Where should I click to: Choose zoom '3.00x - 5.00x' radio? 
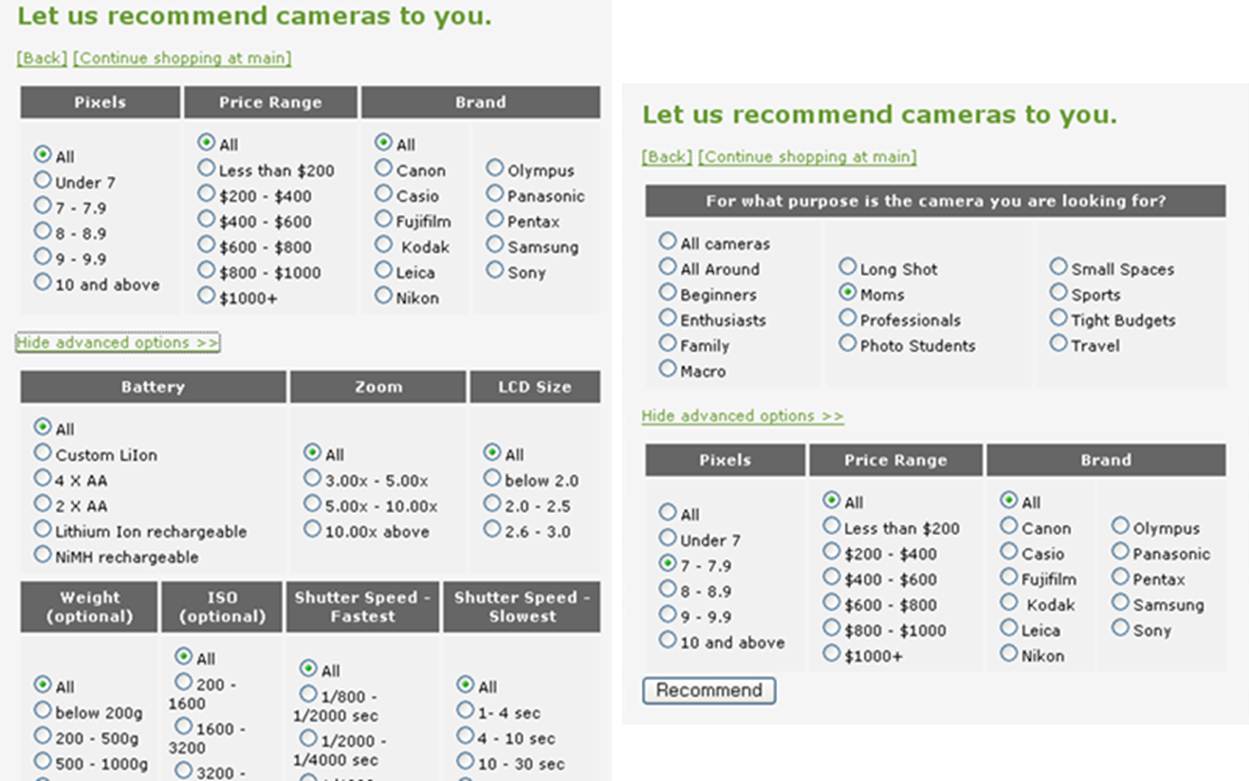[x=312, y=478]
